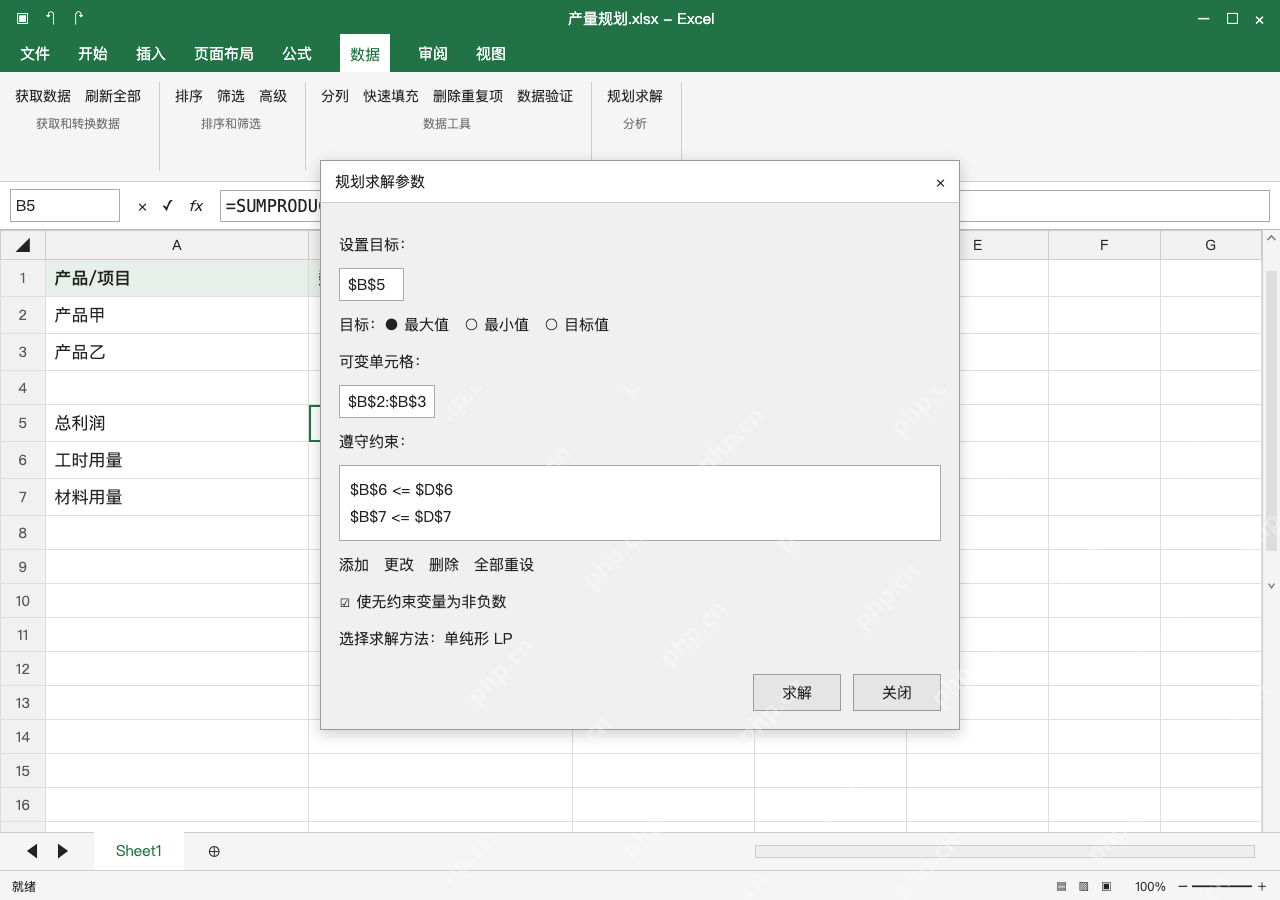The height and width of the screenshot is (900, 1280).
Task: Switch to normal view in status bar
Action: point(1061,886)
